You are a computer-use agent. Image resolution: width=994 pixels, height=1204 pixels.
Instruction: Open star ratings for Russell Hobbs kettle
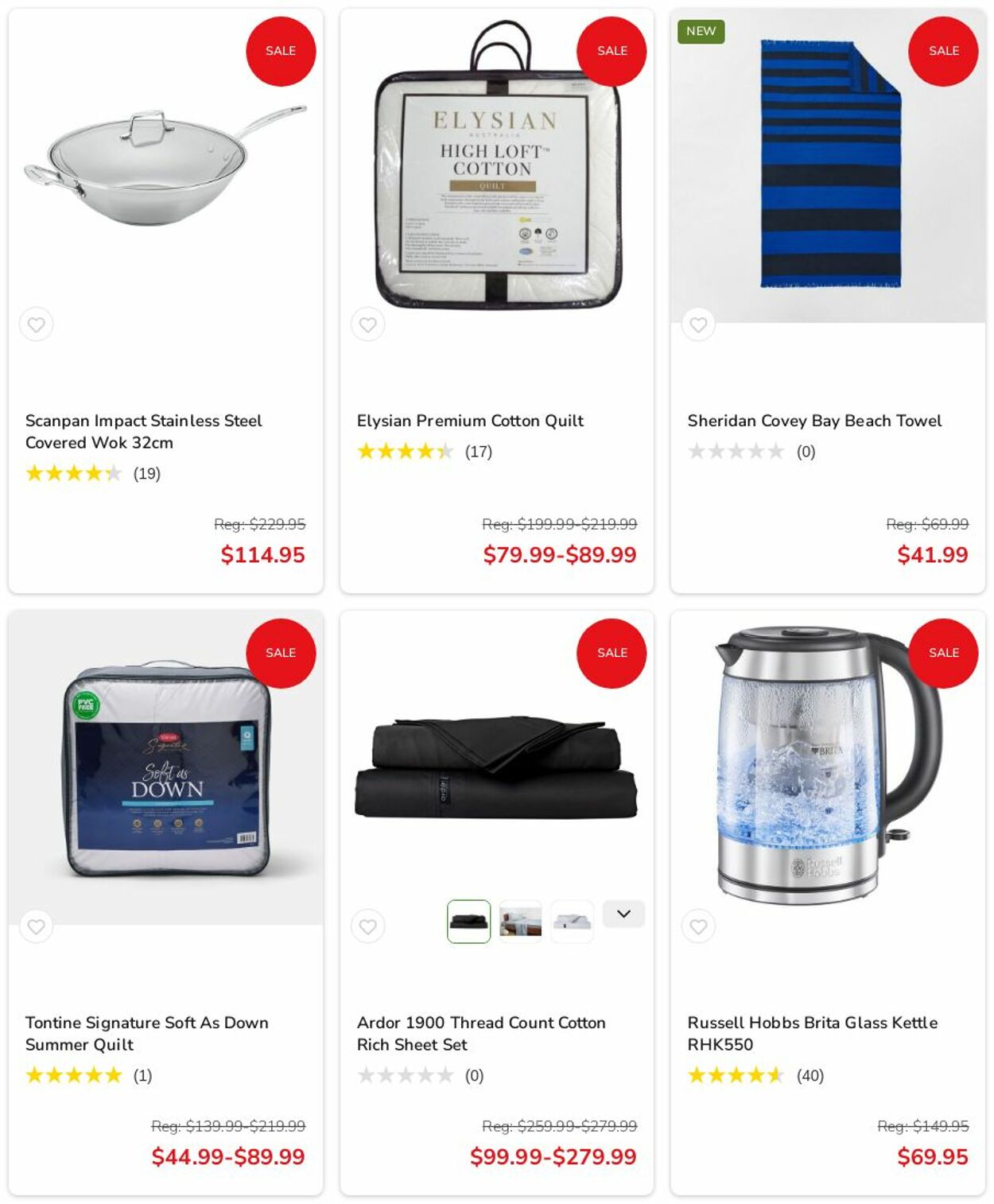click(755, 1076)
